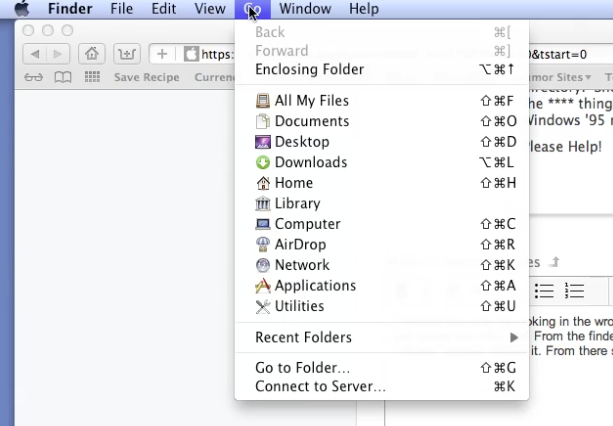Click the numbered list editor icon
This screenshot has height=426, width=613.
coord(574,291)
